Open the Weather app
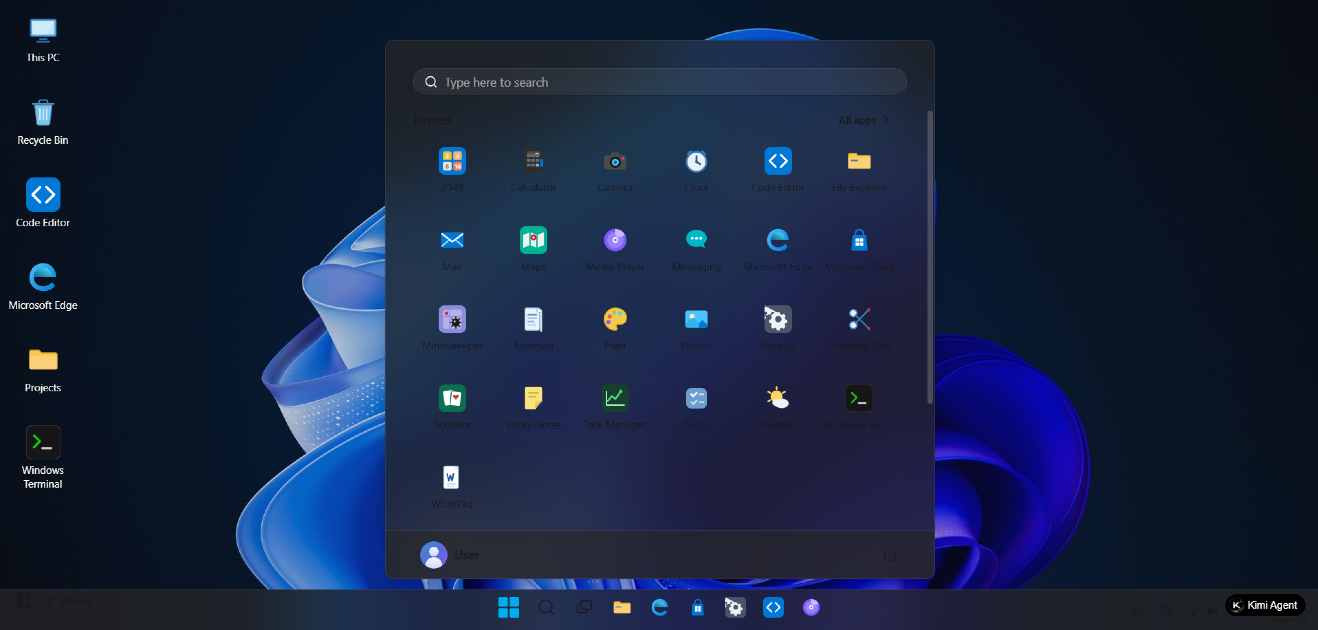The image size is (1318, 630). tap(778, 406)
